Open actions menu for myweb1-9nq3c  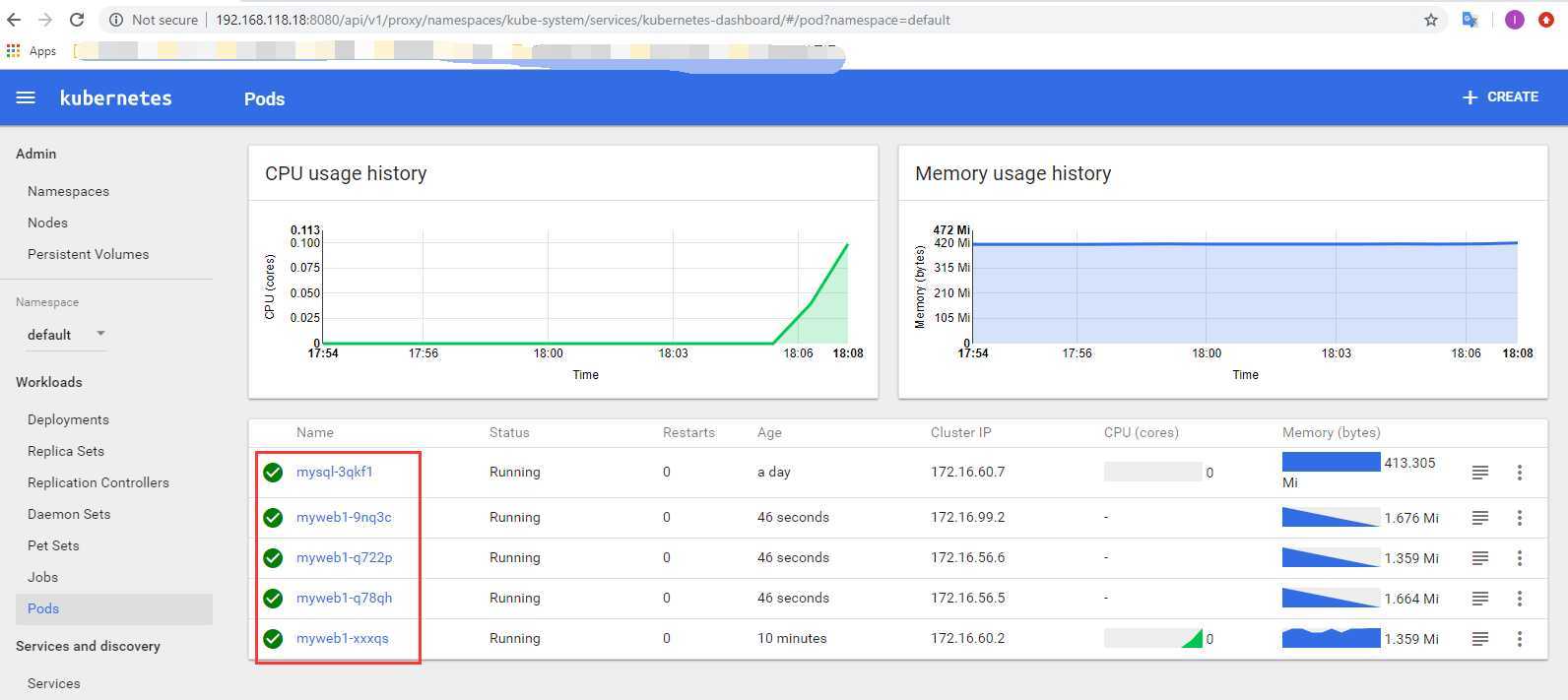click(1520, 518)
